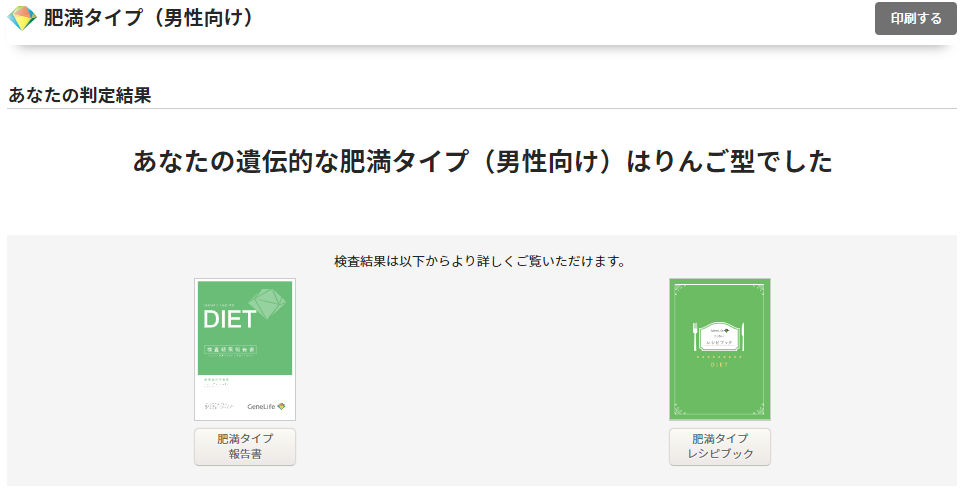Screen dimensions: 966x494
Task: Click the 検査結果報告書 label on report cover
Action: tap(231, 350)
